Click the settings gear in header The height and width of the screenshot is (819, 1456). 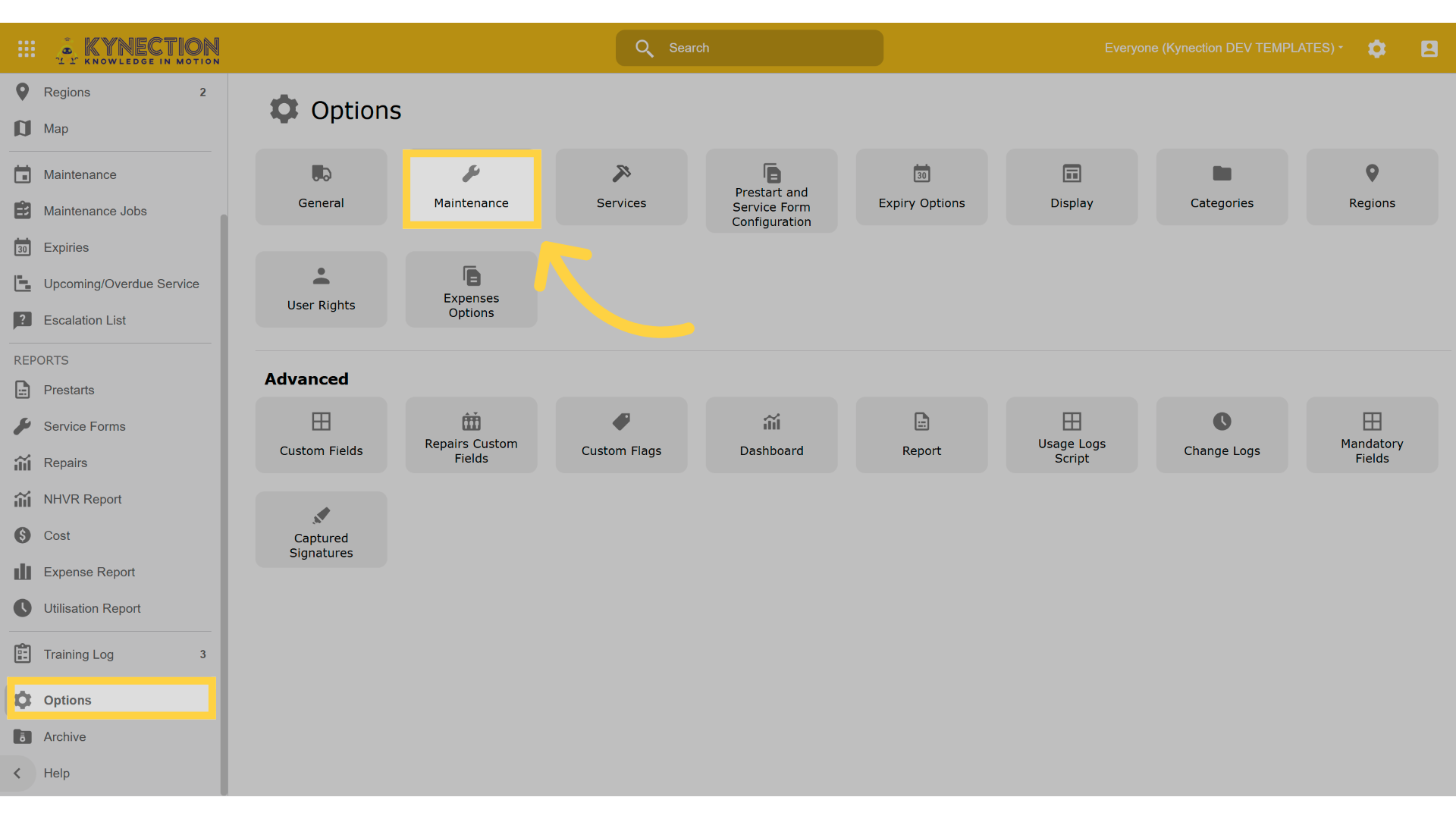(1376, 49)
